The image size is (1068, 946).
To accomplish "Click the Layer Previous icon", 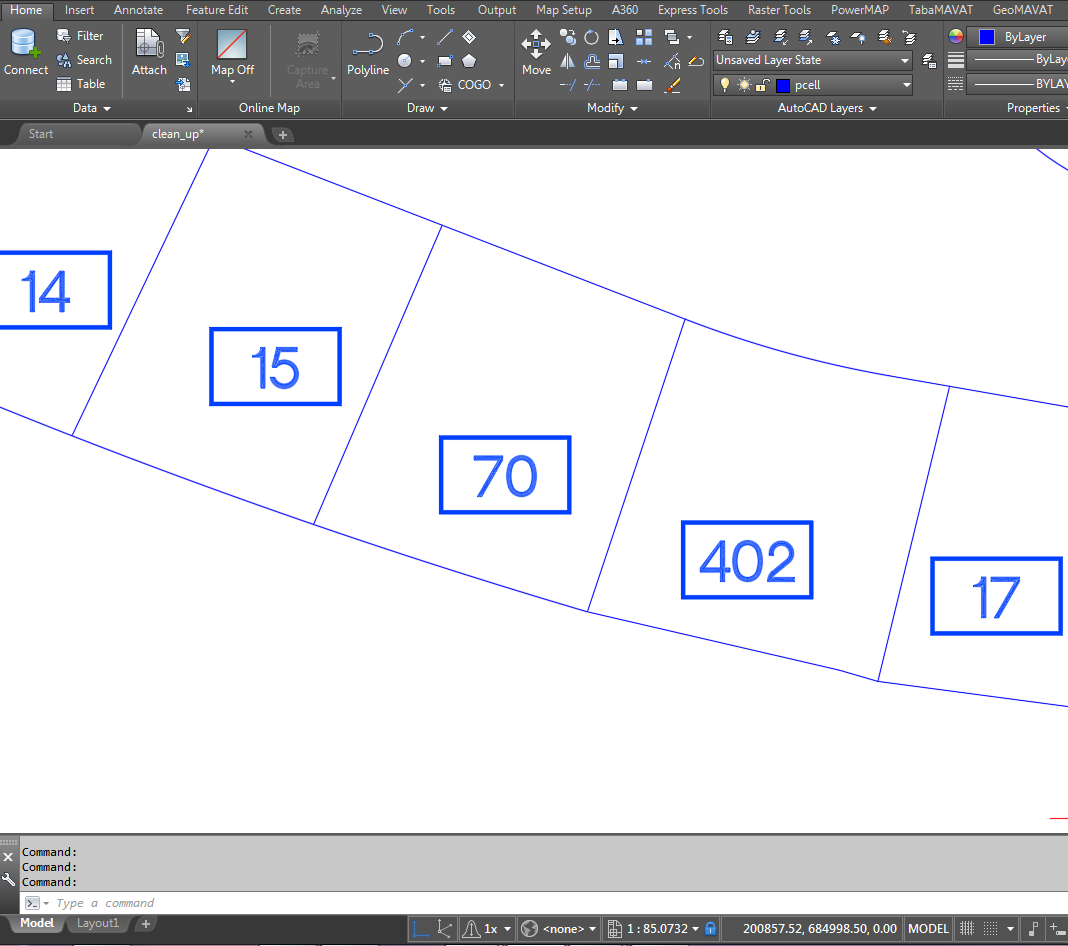I will (909, 37).
